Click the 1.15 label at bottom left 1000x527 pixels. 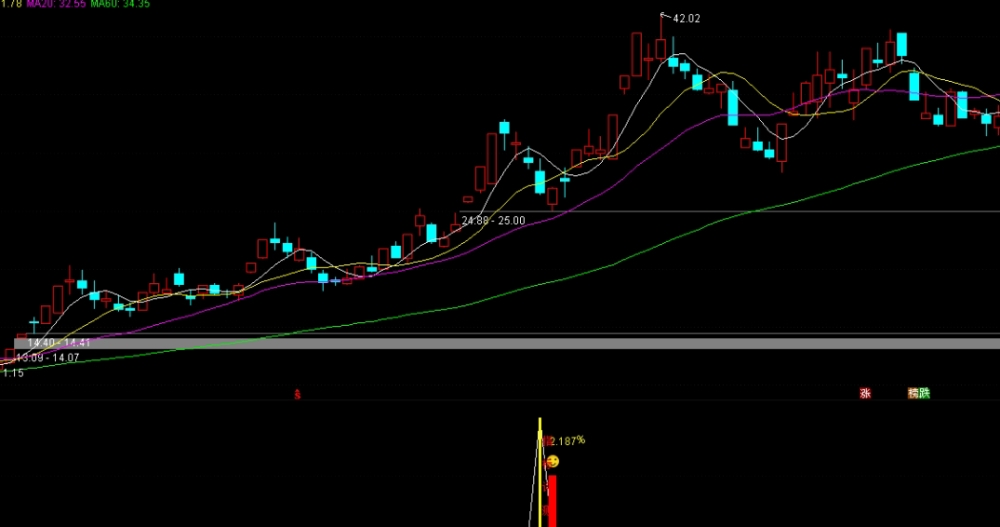(x=13, y=373)
